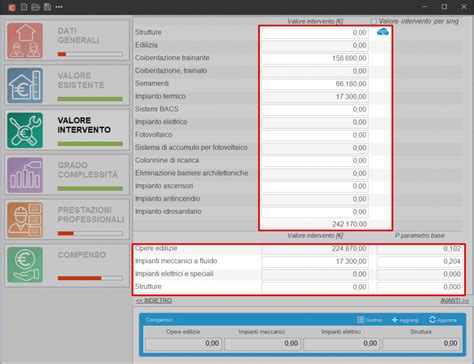Click Impianti meccanici a fluido value 17.300,00
The height and width of the screenshot is (364, 474).
(315, 262)
